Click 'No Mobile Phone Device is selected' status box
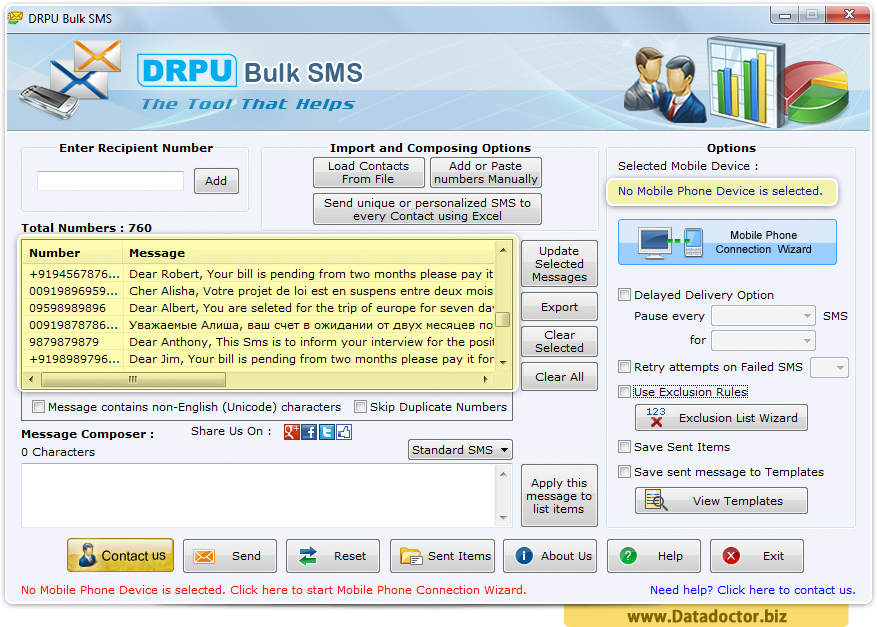Image resolution: width=877 pixels, height=627 pixels. tap(722, 191)
